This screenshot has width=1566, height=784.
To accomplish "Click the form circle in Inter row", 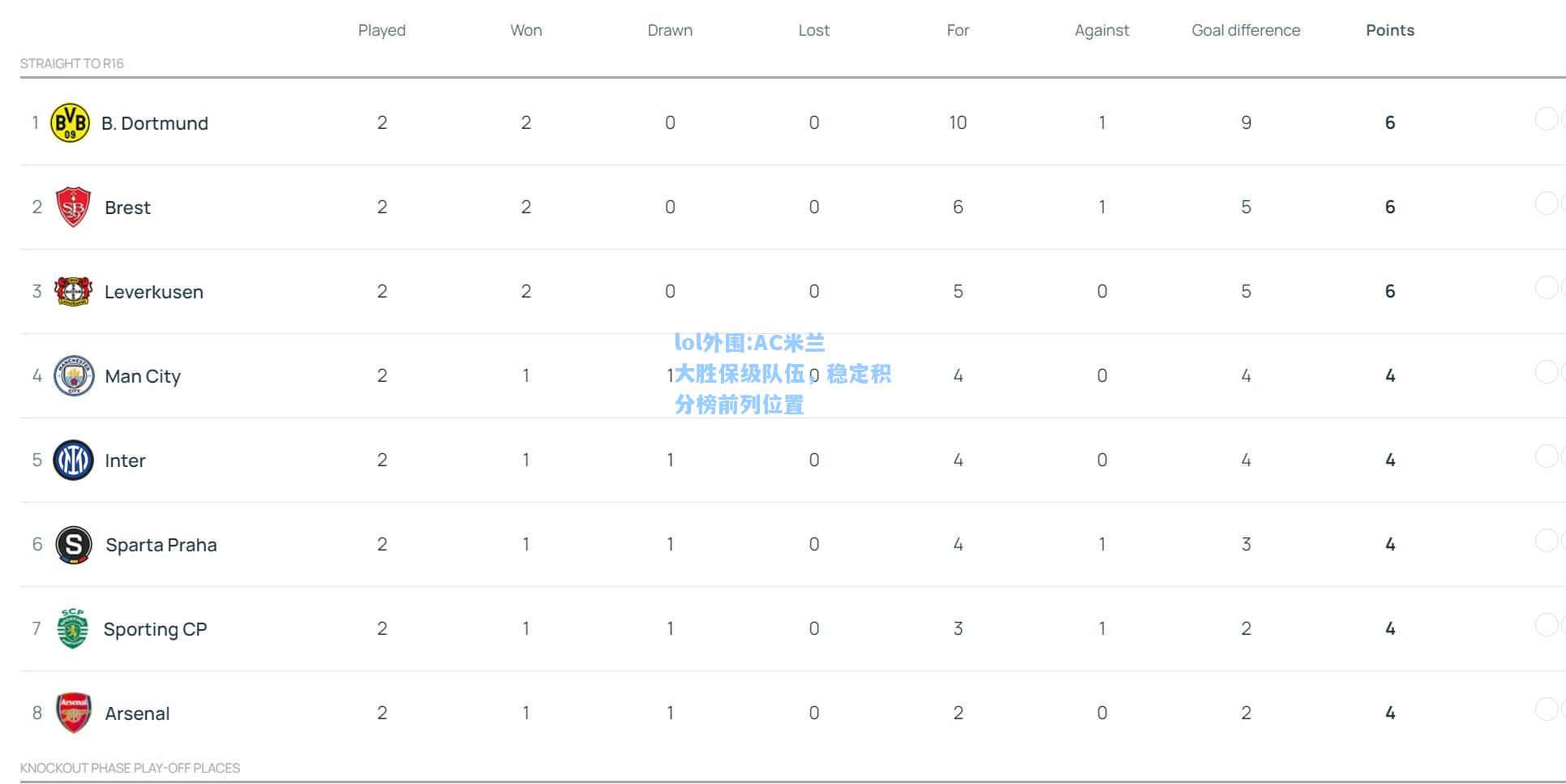I will (x=1547, y=456).
